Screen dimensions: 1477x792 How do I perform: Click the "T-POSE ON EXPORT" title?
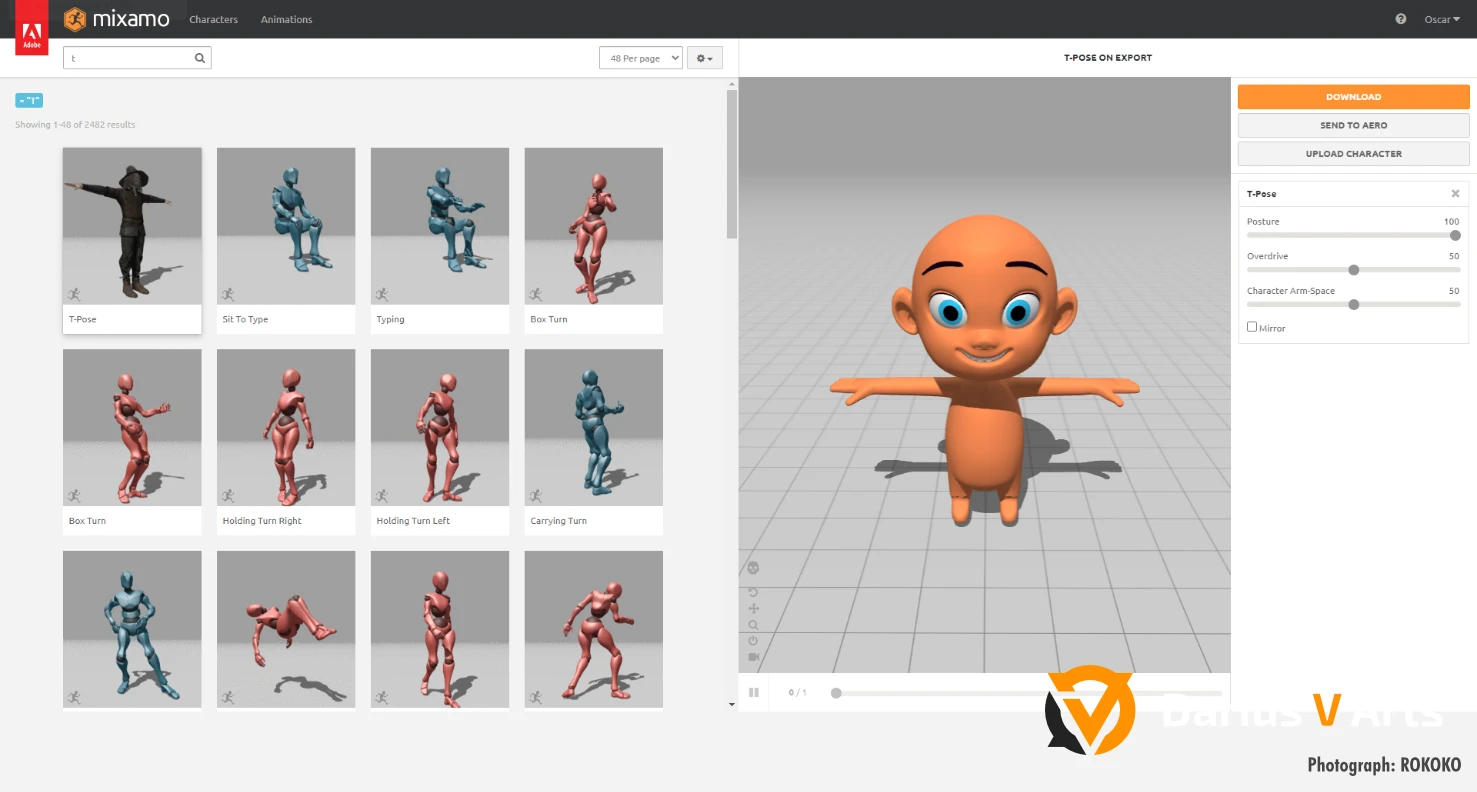1108,58
